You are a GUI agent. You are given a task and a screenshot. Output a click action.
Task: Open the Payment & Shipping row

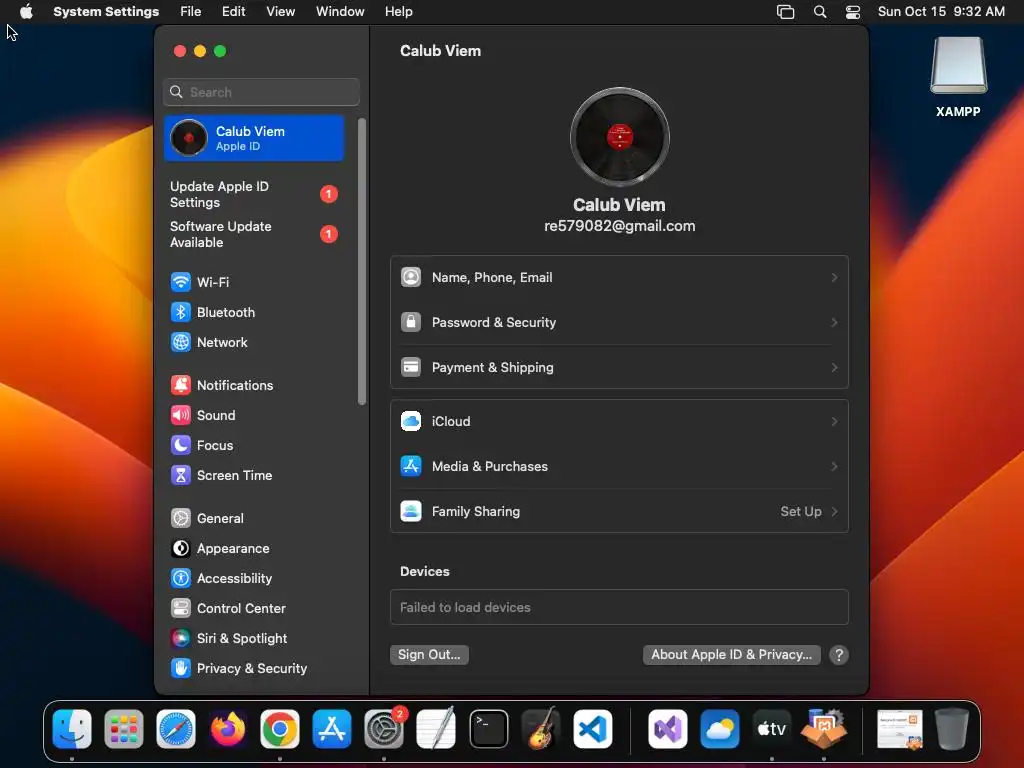619,368
